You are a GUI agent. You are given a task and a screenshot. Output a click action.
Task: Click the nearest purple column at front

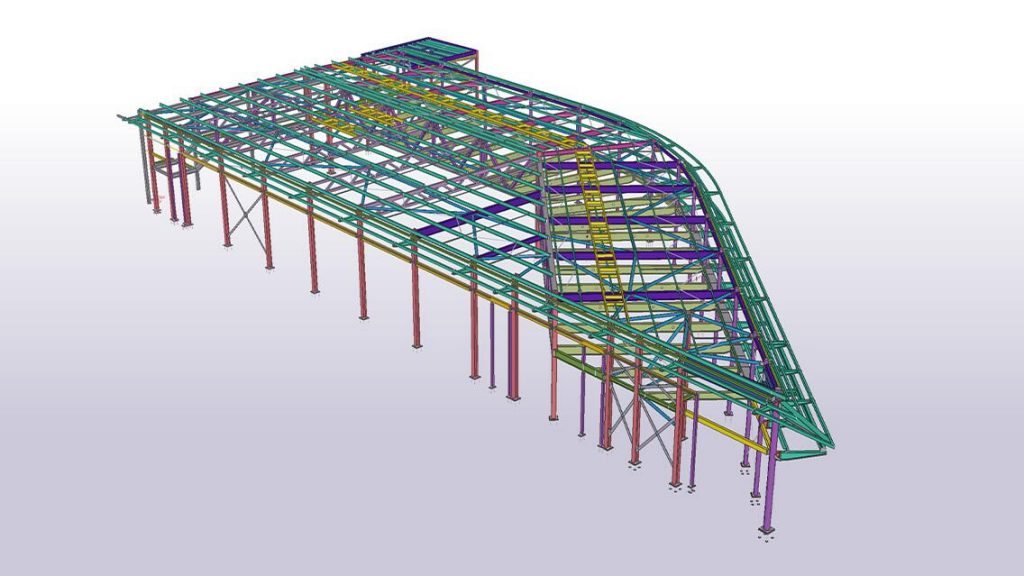point(769,487)
